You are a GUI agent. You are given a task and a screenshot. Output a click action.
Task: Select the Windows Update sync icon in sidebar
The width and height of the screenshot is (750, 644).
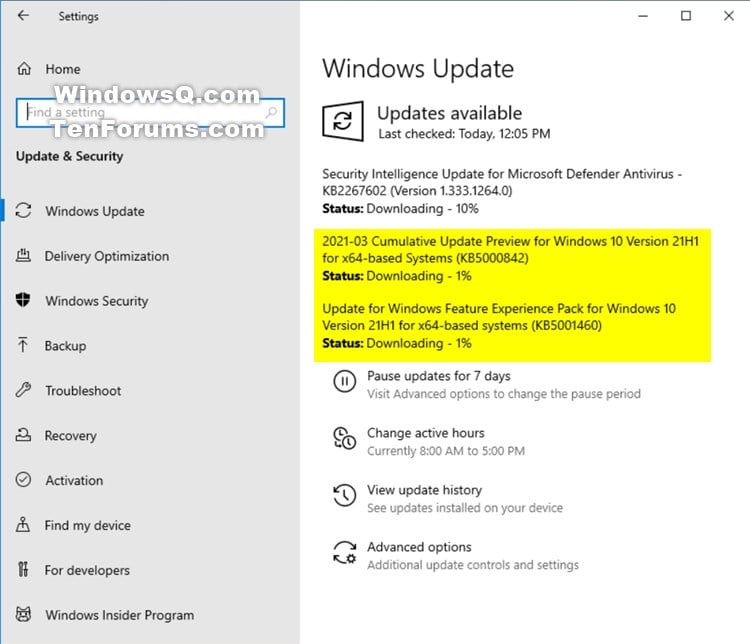pos(23,211)
